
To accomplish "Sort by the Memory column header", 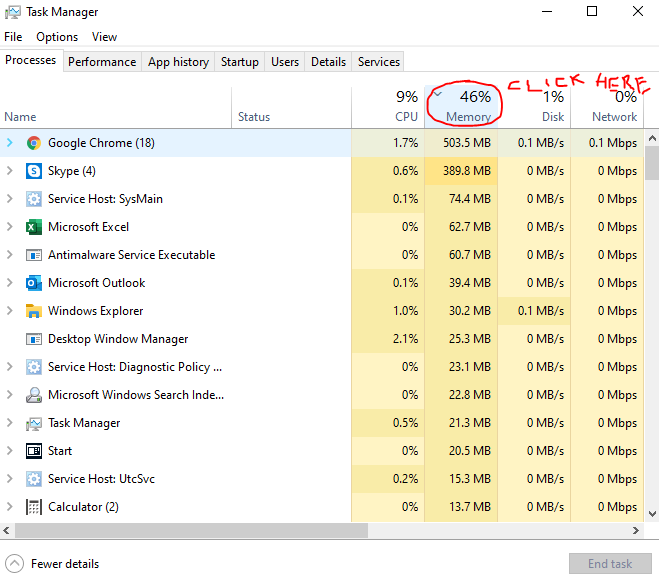I will (461, 107).
